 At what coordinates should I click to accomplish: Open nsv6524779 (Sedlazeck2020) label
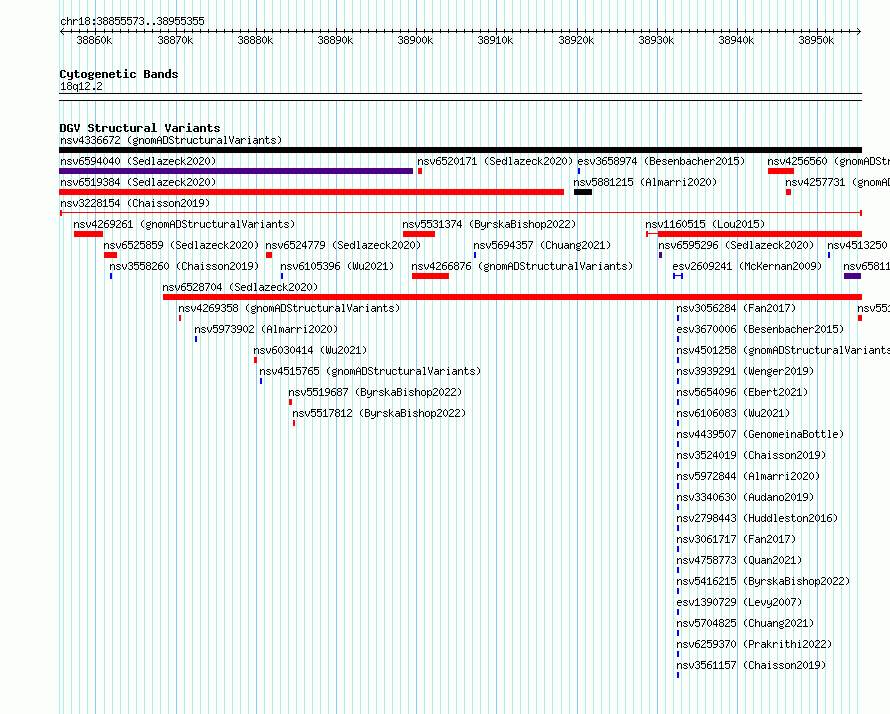point(343,245)
